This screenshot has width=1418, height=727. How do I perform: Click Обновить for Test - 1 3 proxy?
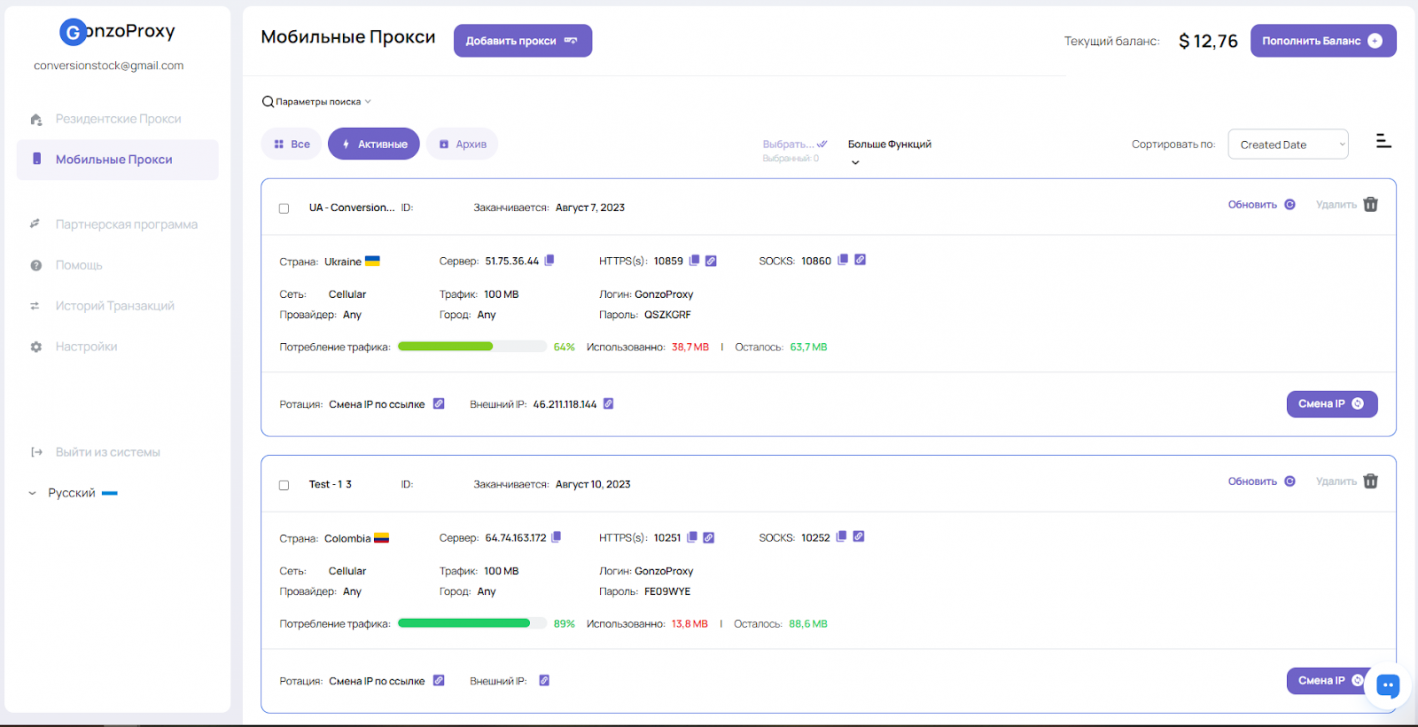click(1262, 481)
